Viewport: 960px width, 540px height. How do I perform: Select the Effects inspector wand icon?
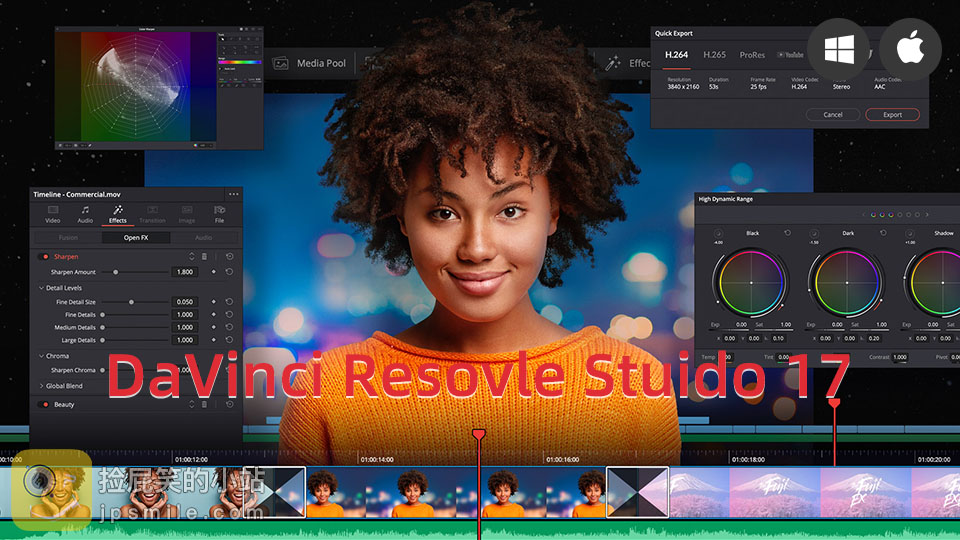118,210
